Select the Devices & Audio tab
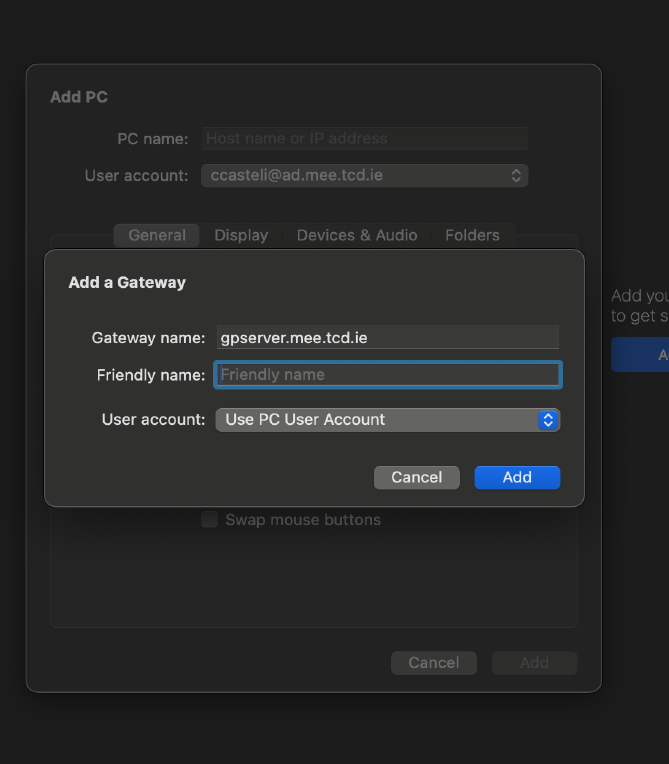This screenshot has height=764, width=669. tap(357, 235)
